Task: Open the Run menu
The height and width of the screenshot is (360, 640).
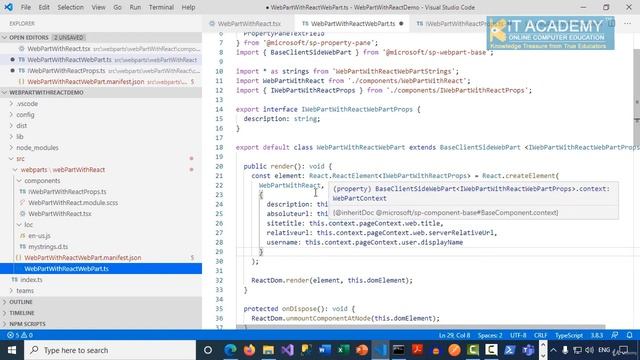Action: tap(135, 7)
